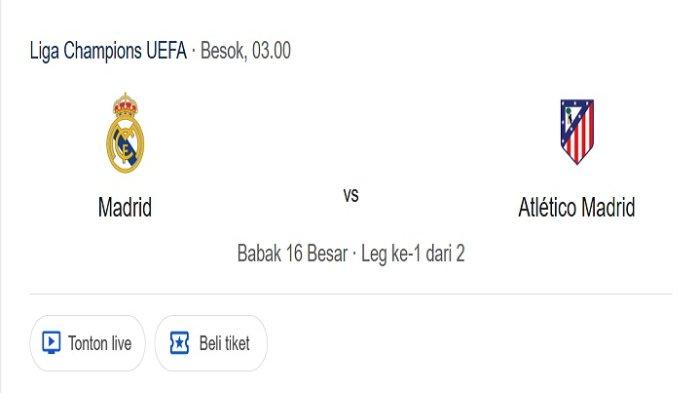Click the Real Madrid crest logo
The width and height of the screenshot is (700, 393).
(125, 133)
